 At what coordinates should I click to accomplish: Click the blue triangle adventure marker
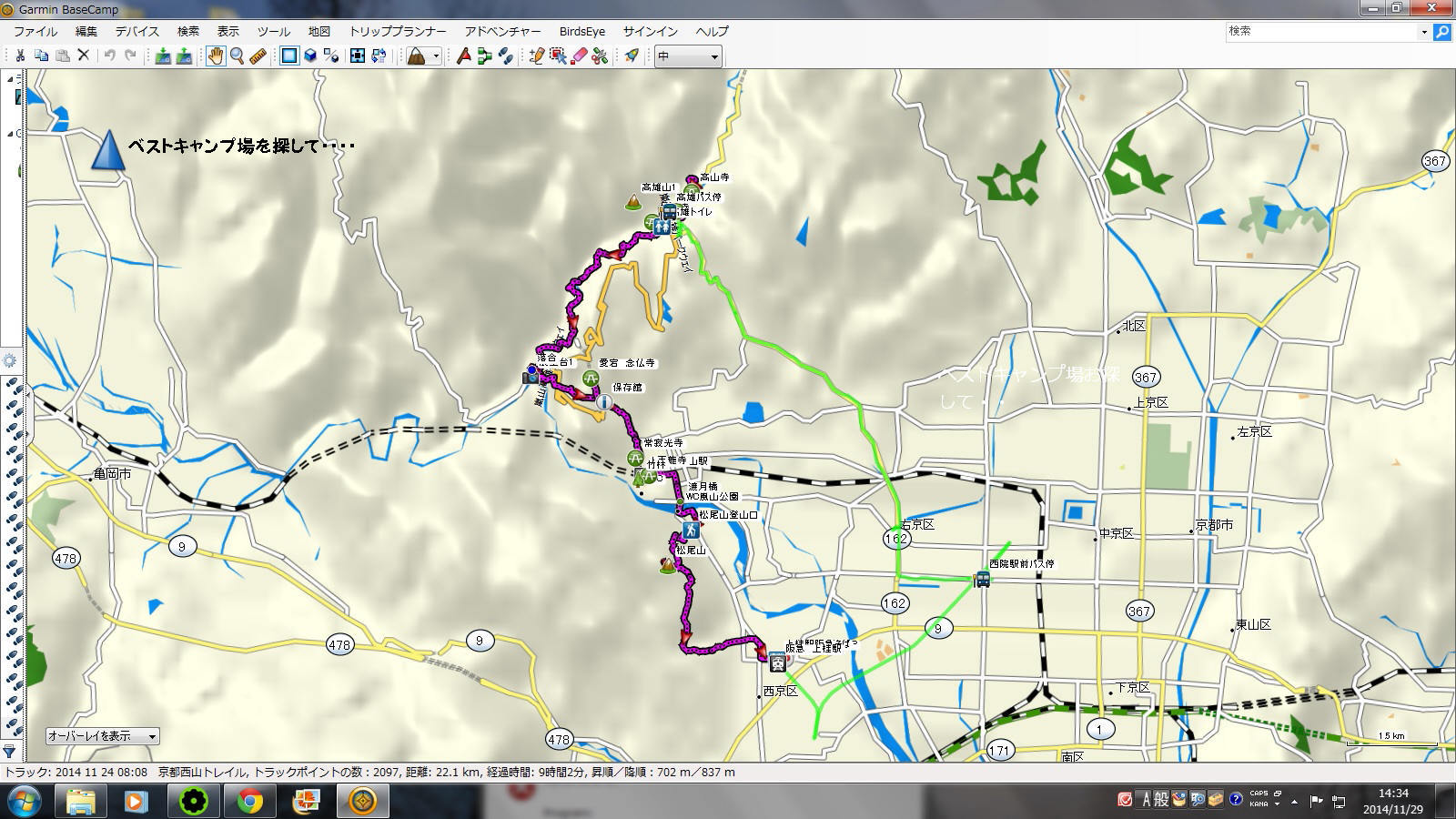click(x=107, y=149)
